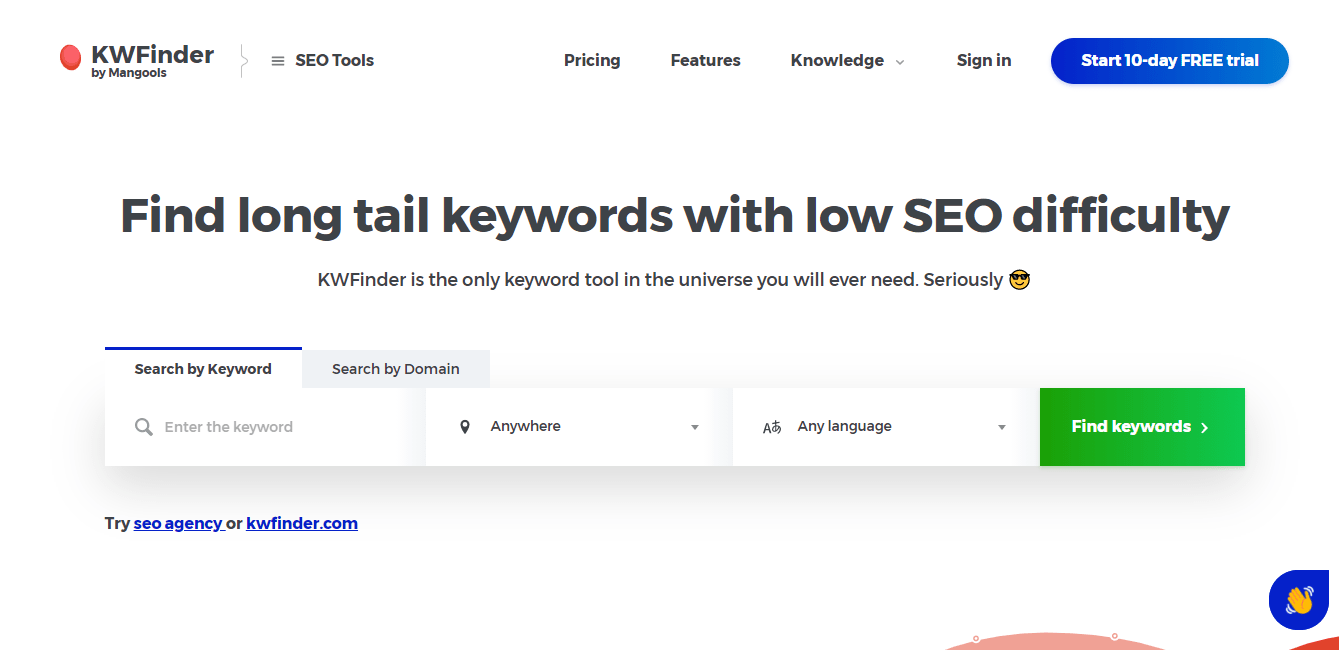Click the location pin icon

pos(464,426)
